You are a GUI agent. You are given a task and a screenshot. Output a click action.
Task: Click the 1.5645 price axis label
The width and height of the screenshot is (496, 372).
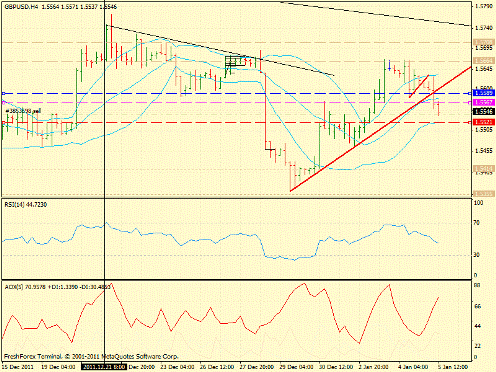pyautogui.click(x=484, y=69)
